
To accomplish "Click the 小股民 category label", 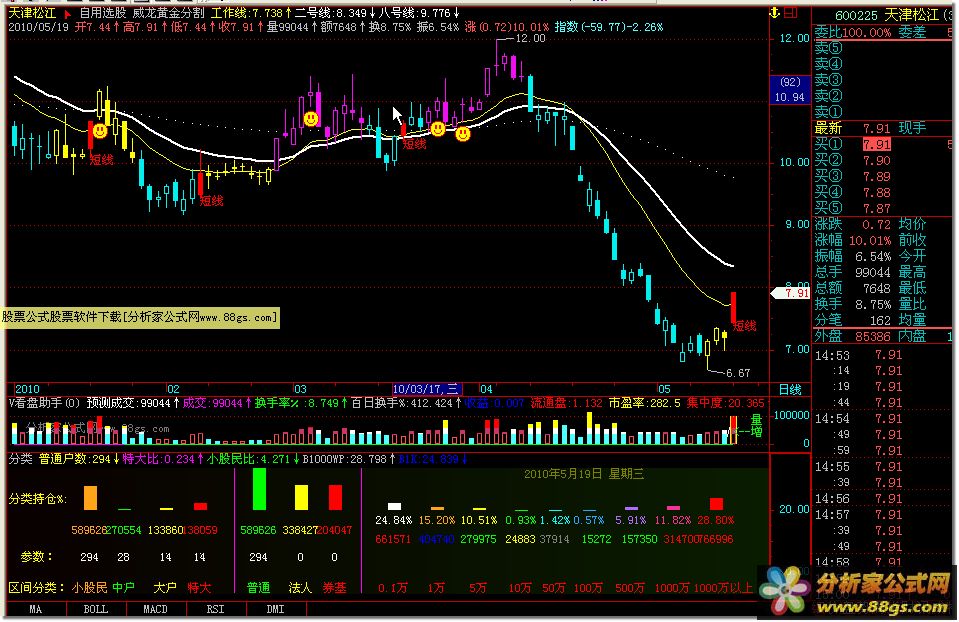I will (x=89, y=588).
